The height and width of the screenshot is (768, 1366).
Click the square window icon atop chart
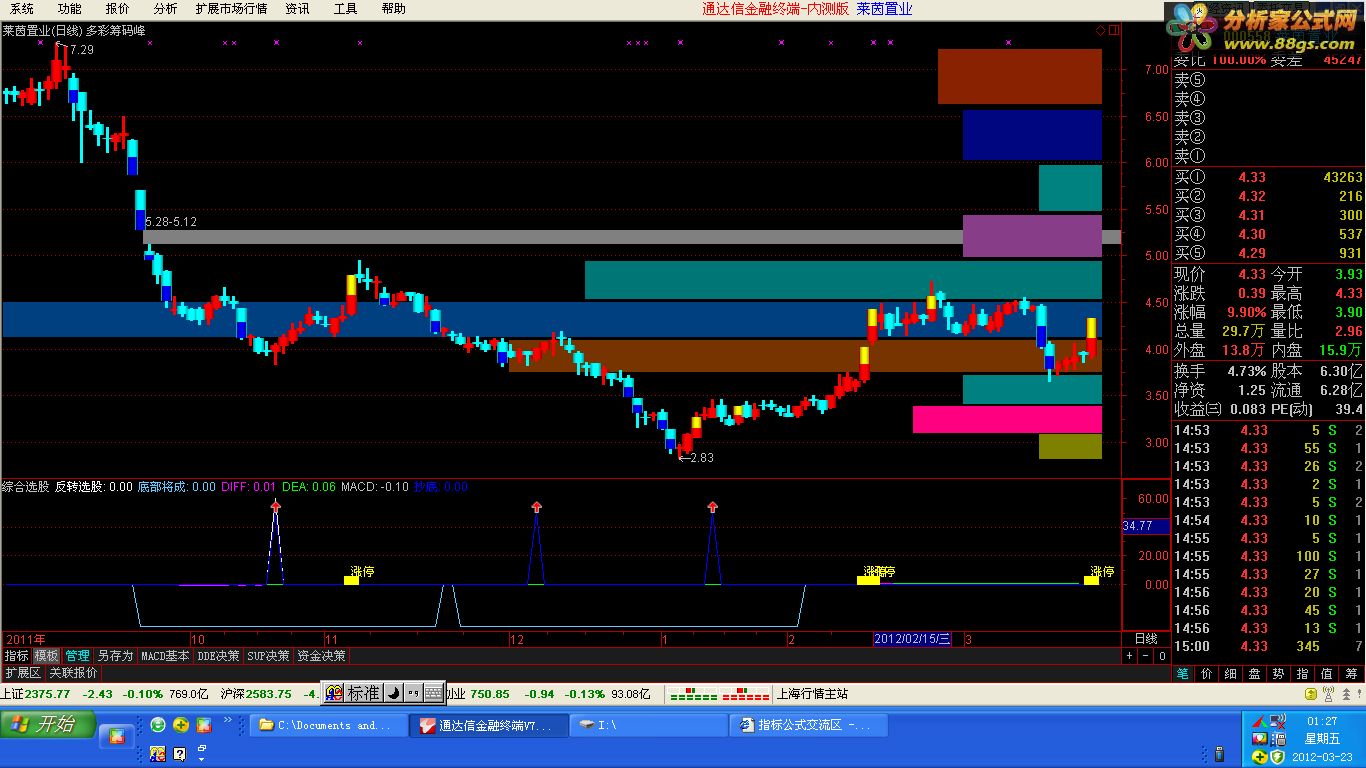pos(1114,31)
